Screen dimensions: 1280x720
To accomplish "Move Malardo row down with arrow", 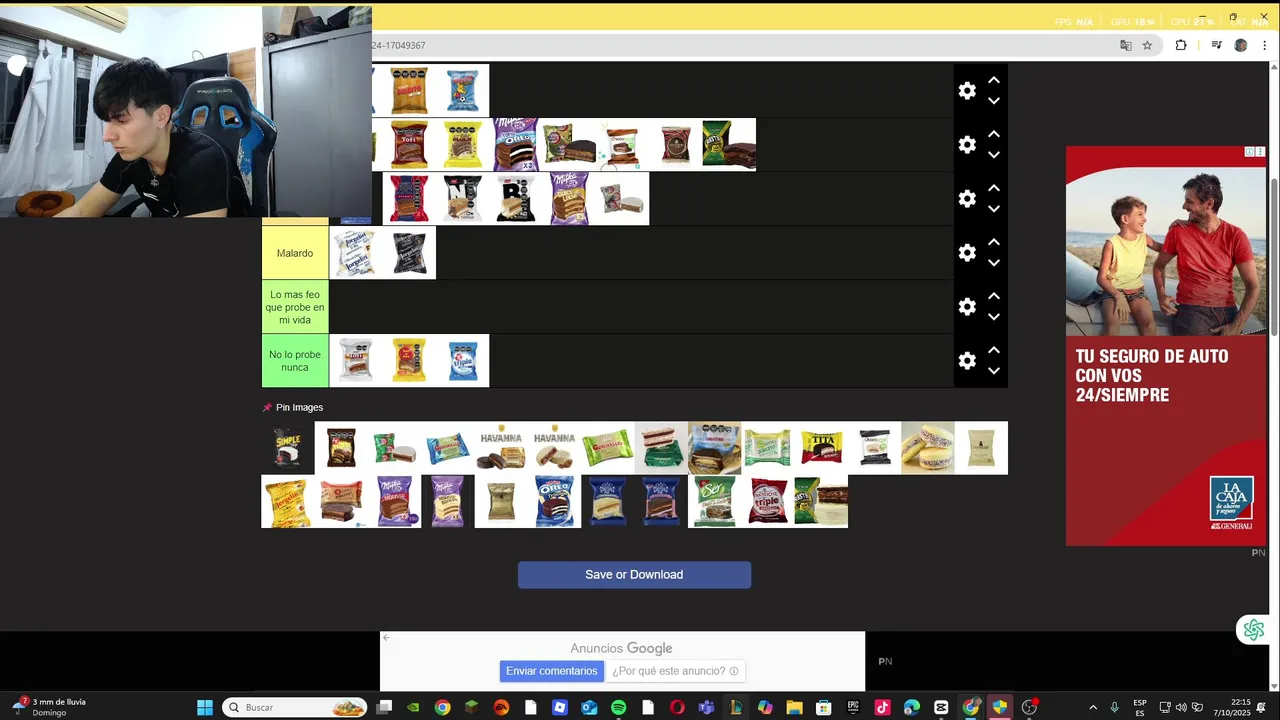I will [994, 263].
